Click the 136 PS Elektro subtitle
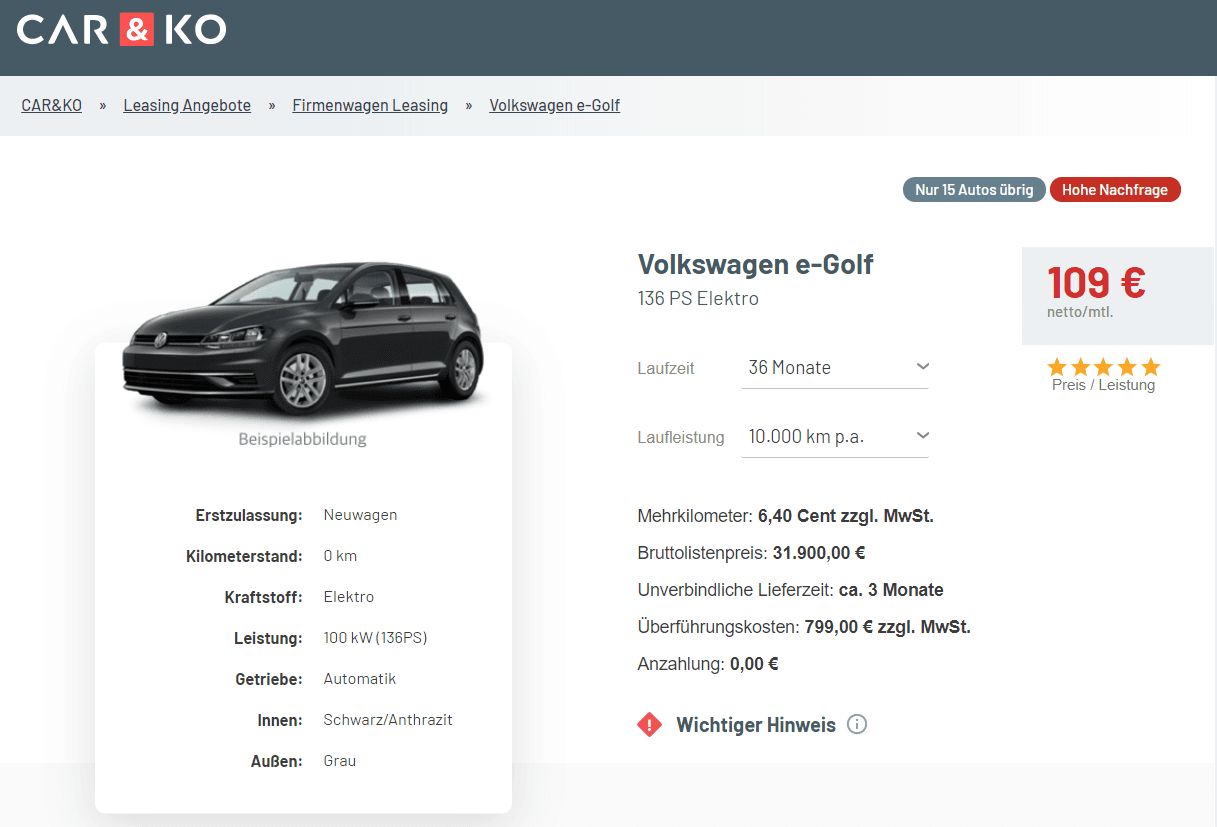Image resolution: width=1217 pixels, height=827 pixels. 698,298
